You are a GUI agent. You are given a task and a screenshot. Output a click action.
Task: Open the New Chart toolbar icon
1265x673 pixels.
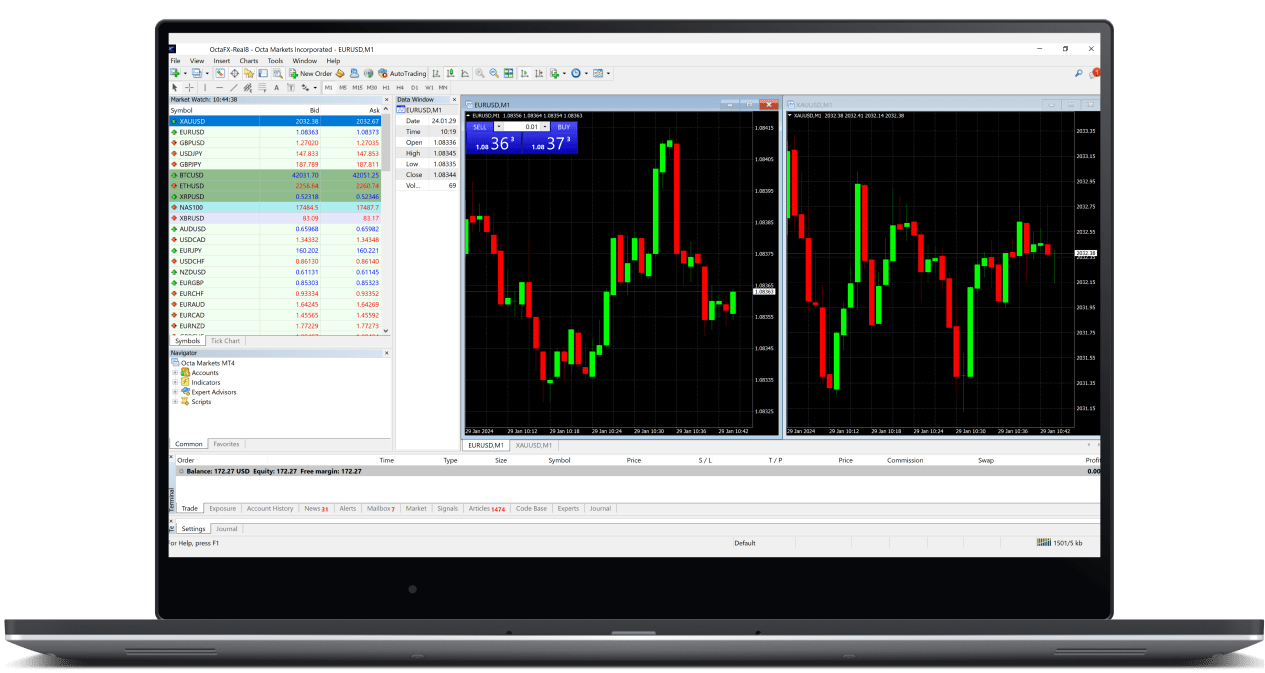coord(174,73)
